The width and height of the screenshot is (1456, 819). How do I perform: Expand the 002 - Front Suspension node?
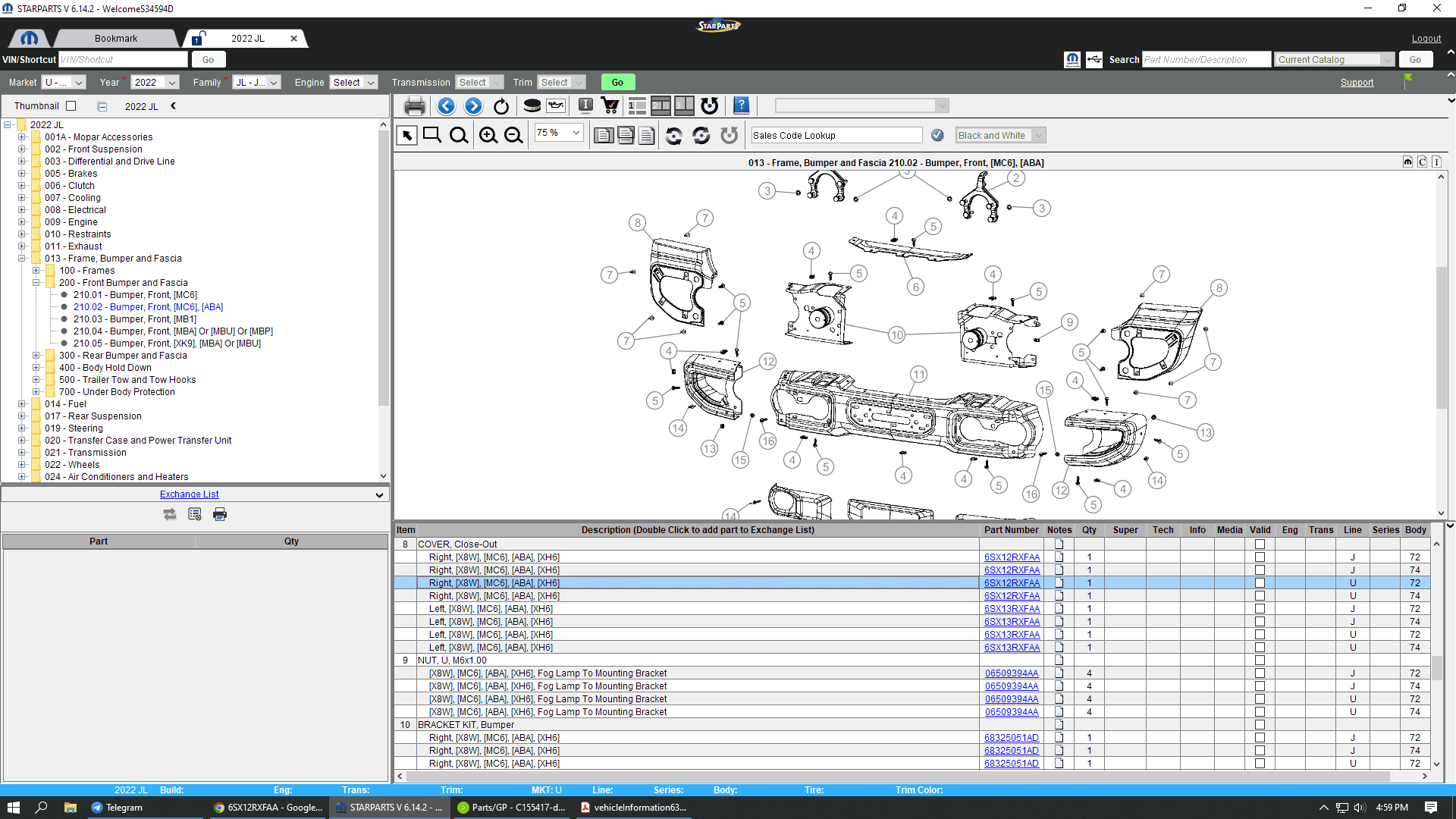pos(22,149)
